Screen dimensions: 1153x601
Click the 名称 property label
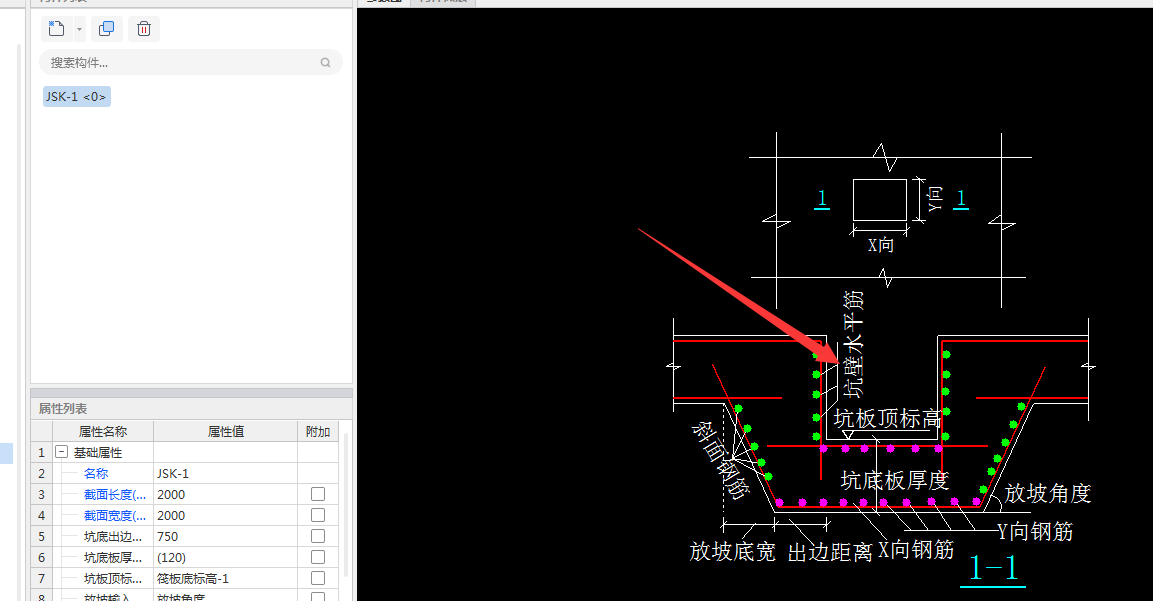pyautogui.click(x=96, y=474)
